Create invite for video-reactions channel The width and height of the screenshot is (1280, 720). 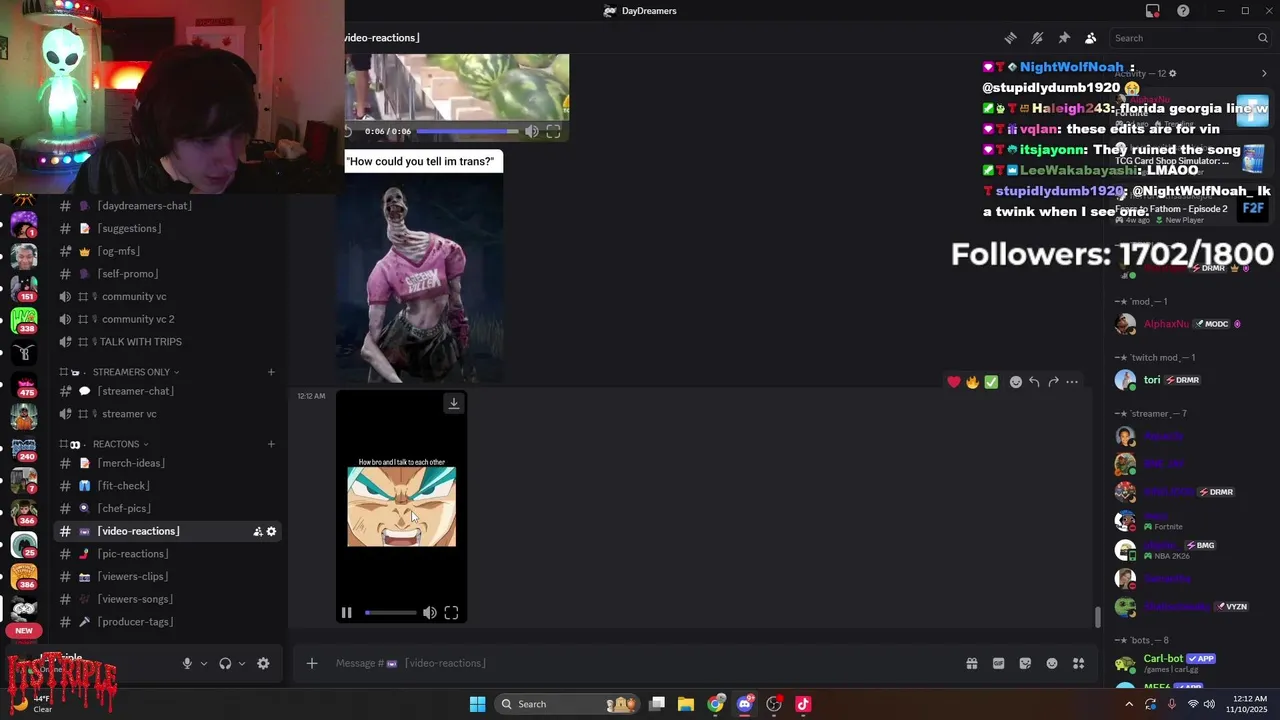click(x=257, y=531)
